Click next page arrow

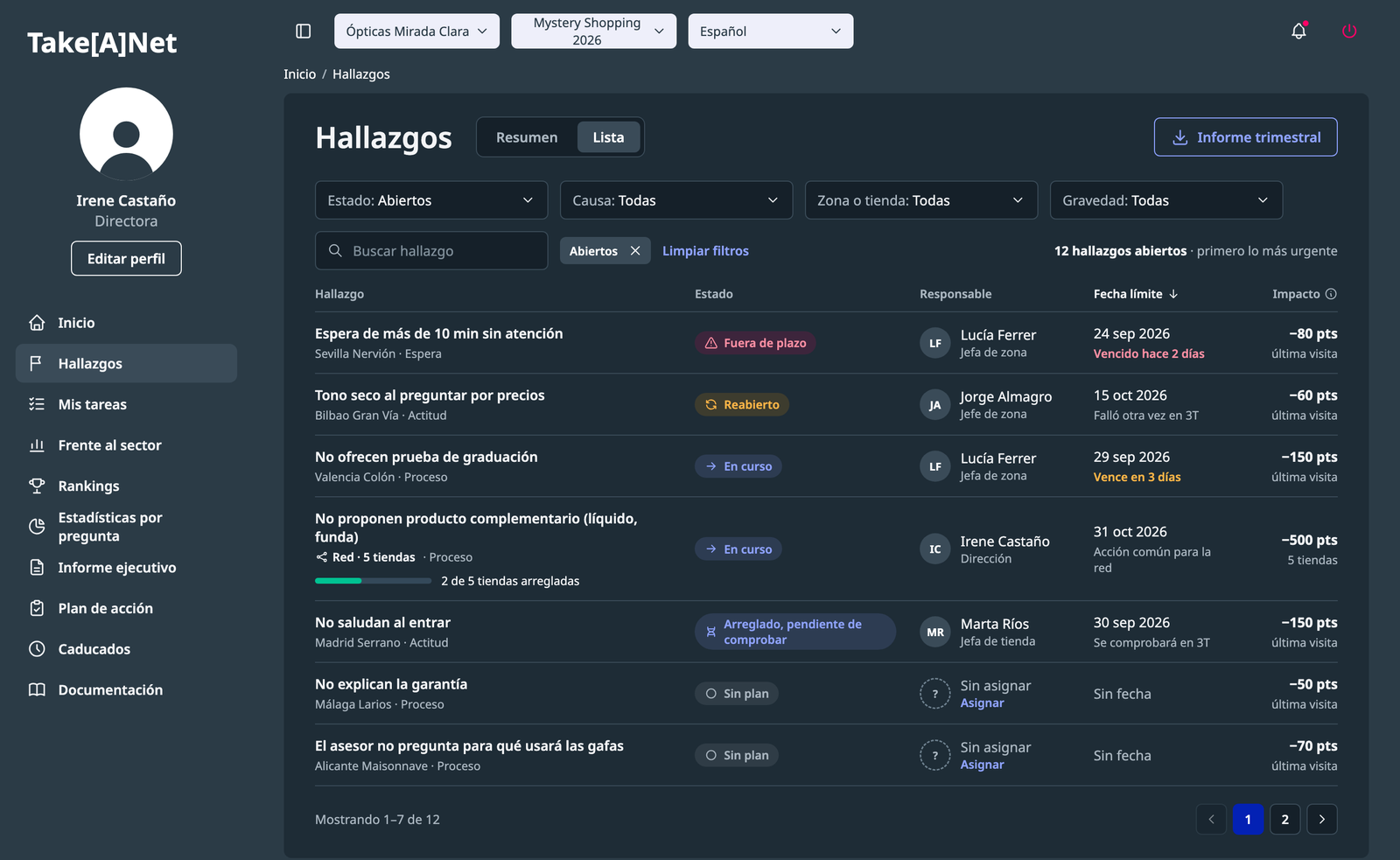(x=1321, y=820)
